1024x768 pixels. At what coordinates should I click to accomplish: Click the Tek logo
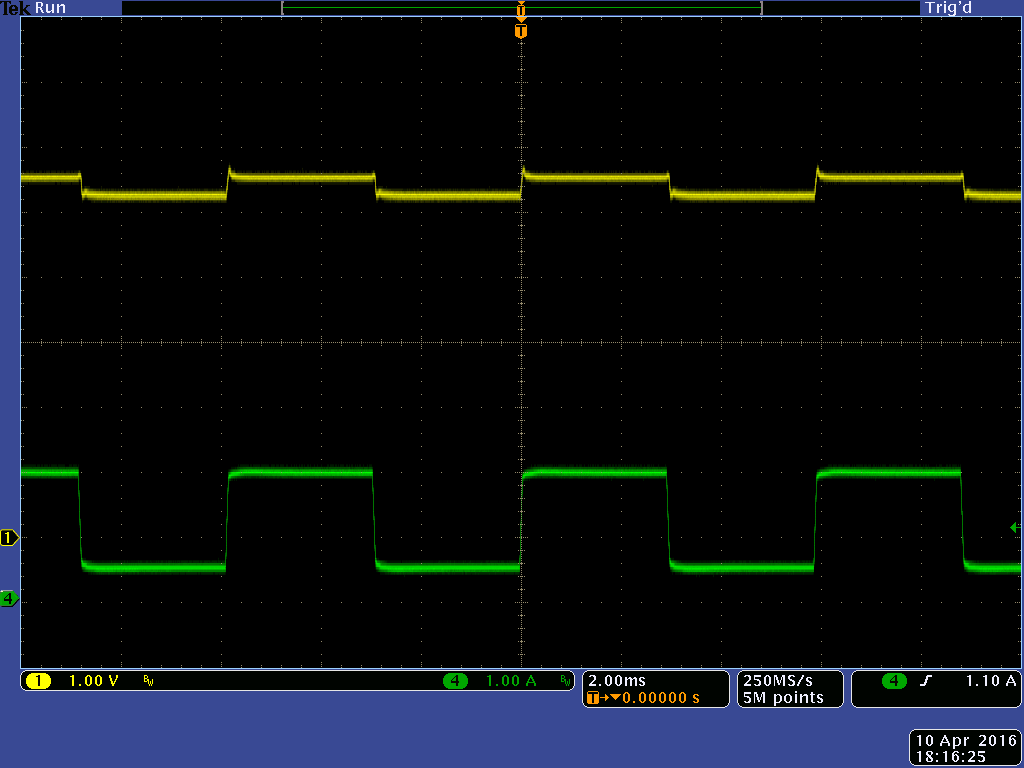point(16,8)
